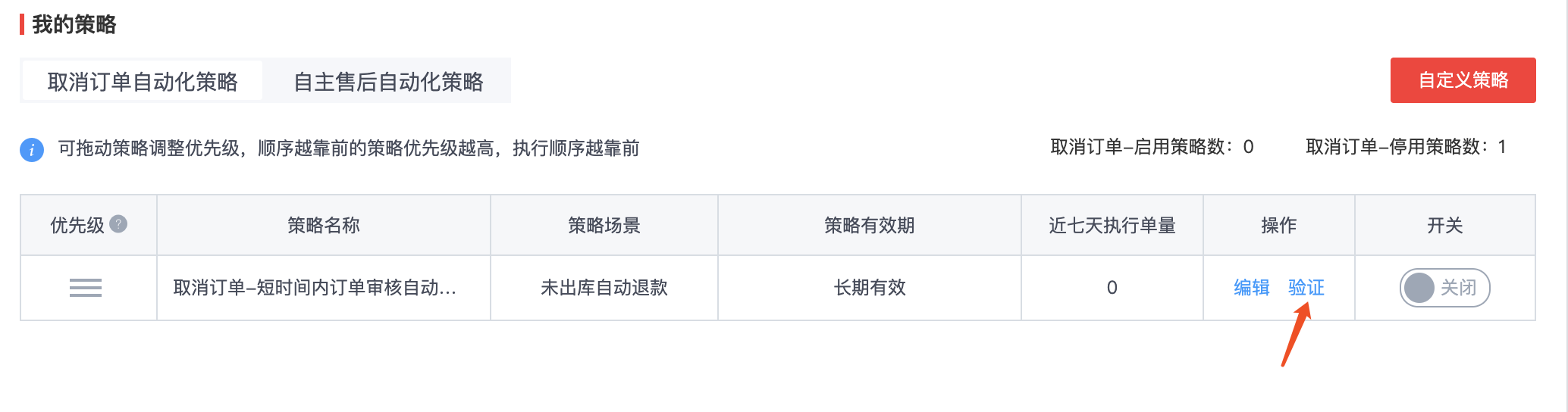Viewport: 1568px width, 412px height.
Task: Click the 近七天执行单量 column header
Action: 1112,225
